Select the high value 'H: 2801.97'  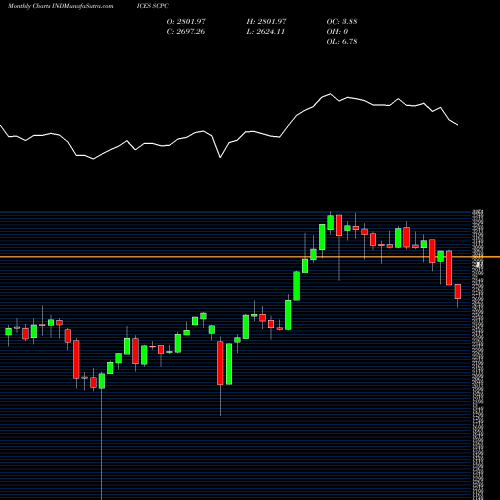coord(266,22)
